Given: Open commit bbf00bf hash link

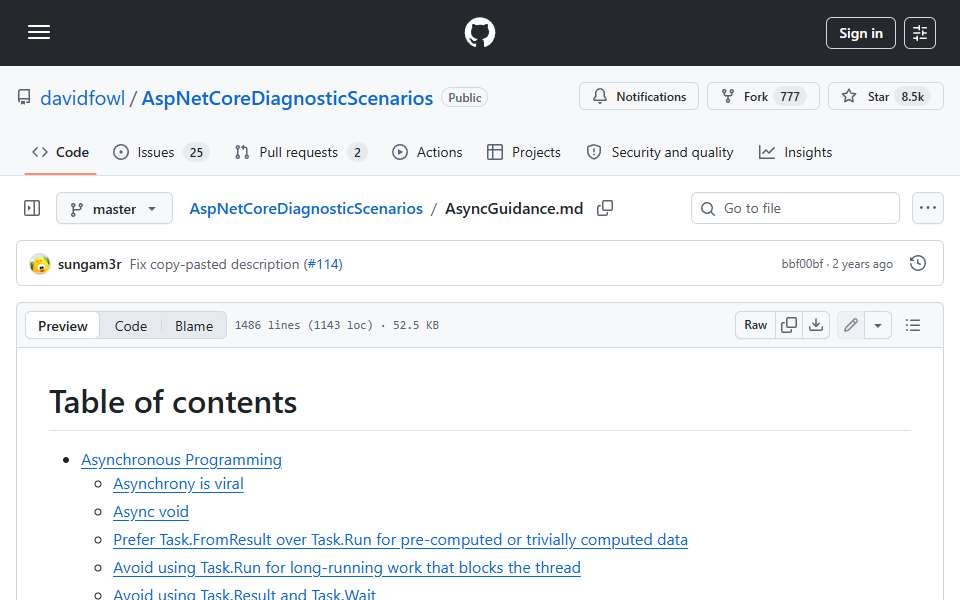Looking at the screenshot, I should pos(802,264).
